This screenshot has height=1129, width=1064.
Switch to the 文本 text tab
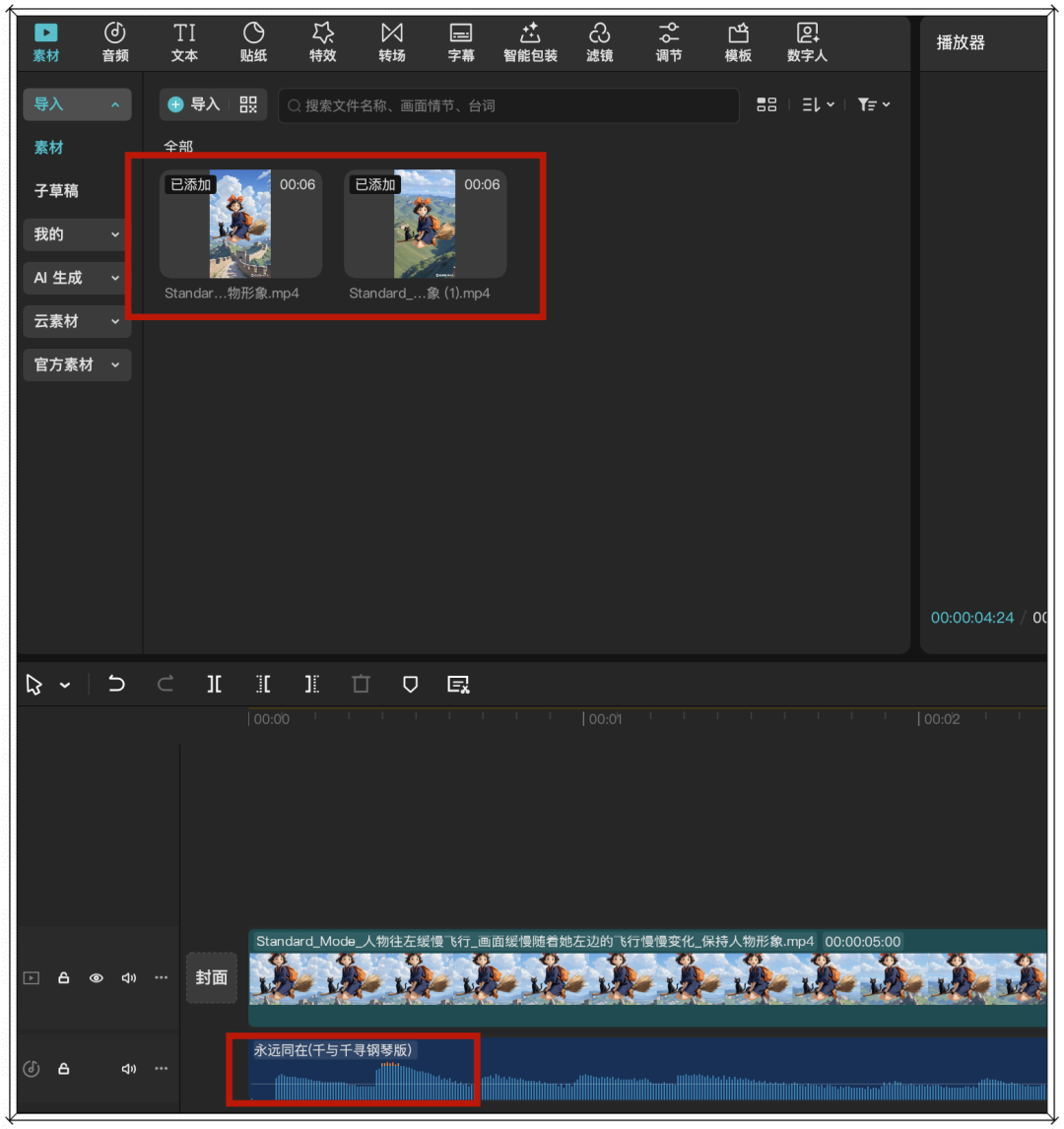pyautogui.click(x=184, y=42)
